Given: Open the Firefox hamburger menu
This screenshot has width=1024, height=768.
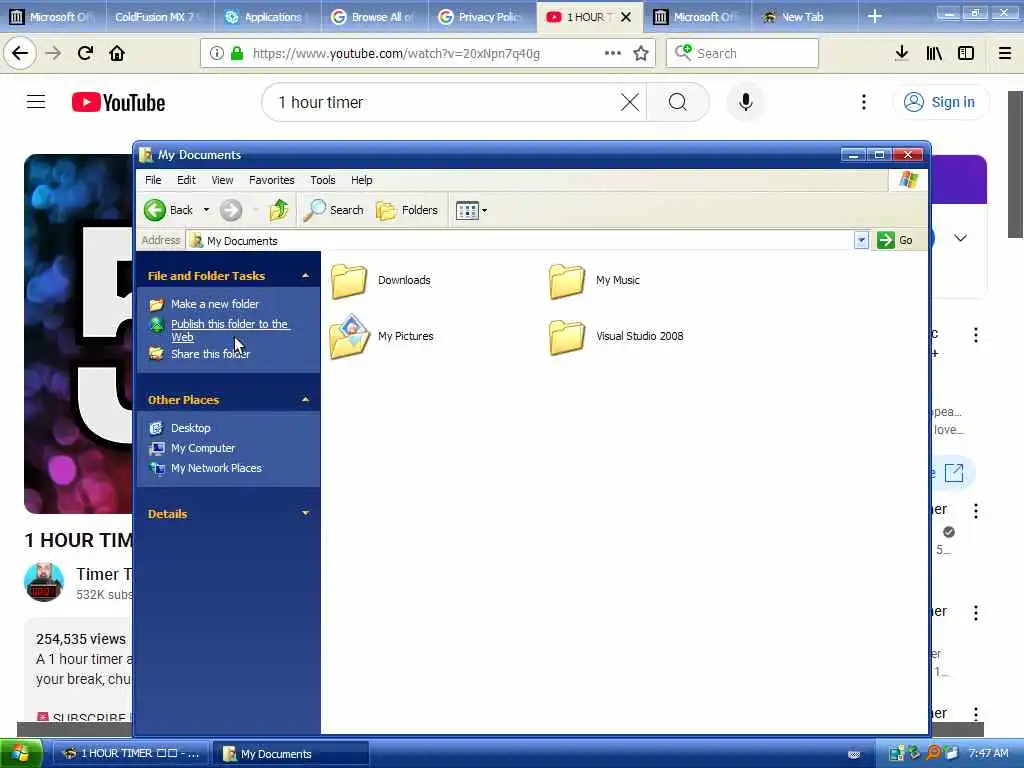Looking at the screenshot, I should point(1005,54).
